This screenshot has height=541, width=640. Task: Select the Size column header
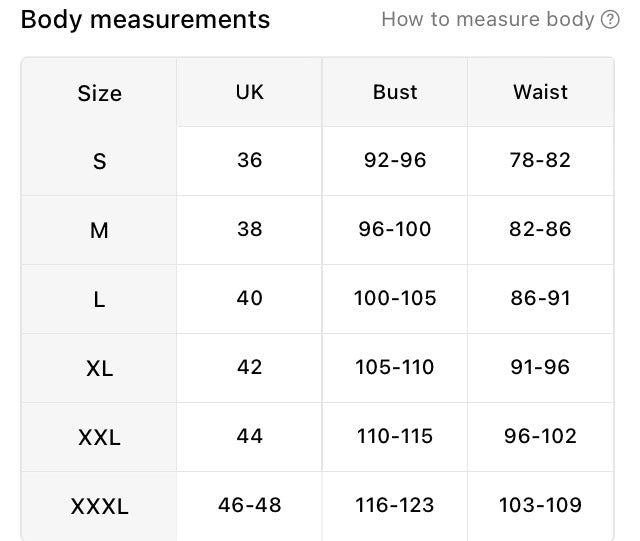click(100, 94)
